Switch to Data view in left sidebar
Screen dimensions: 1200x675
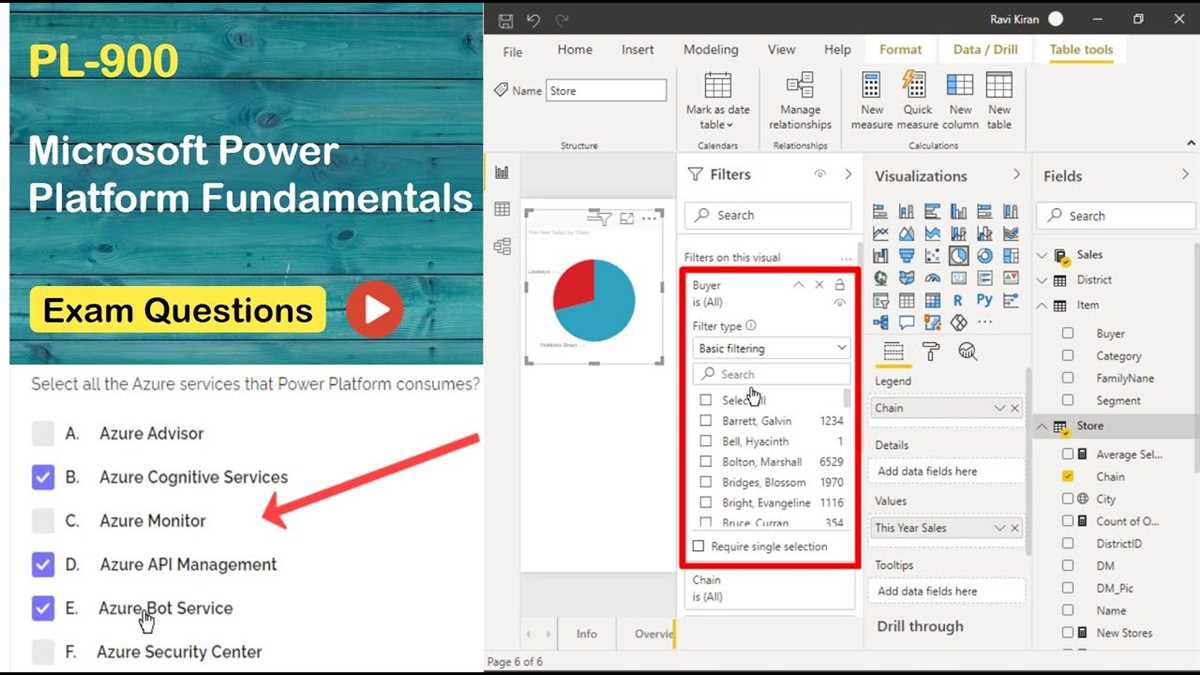(502, 209)
